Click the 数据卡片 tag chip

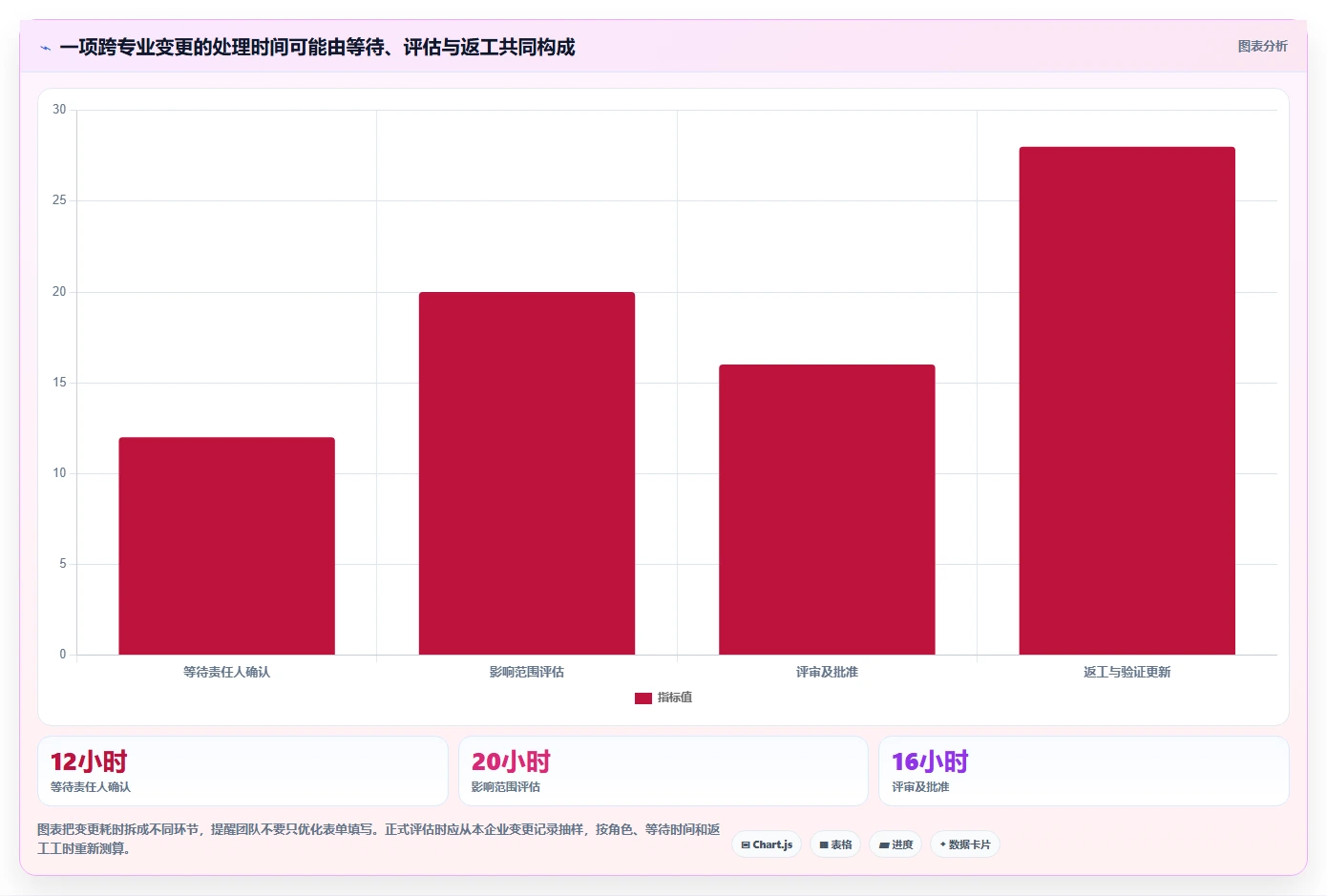[965, 844]
